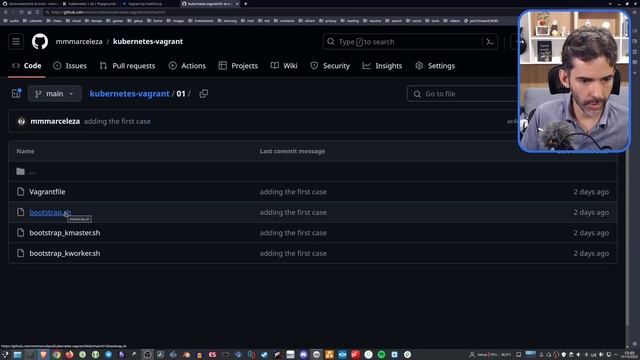This screenshot has width=640, height=360.
Task: Click the file icon next to Vagrantfile
Action: pyautogui.click(x=20, y=191)
